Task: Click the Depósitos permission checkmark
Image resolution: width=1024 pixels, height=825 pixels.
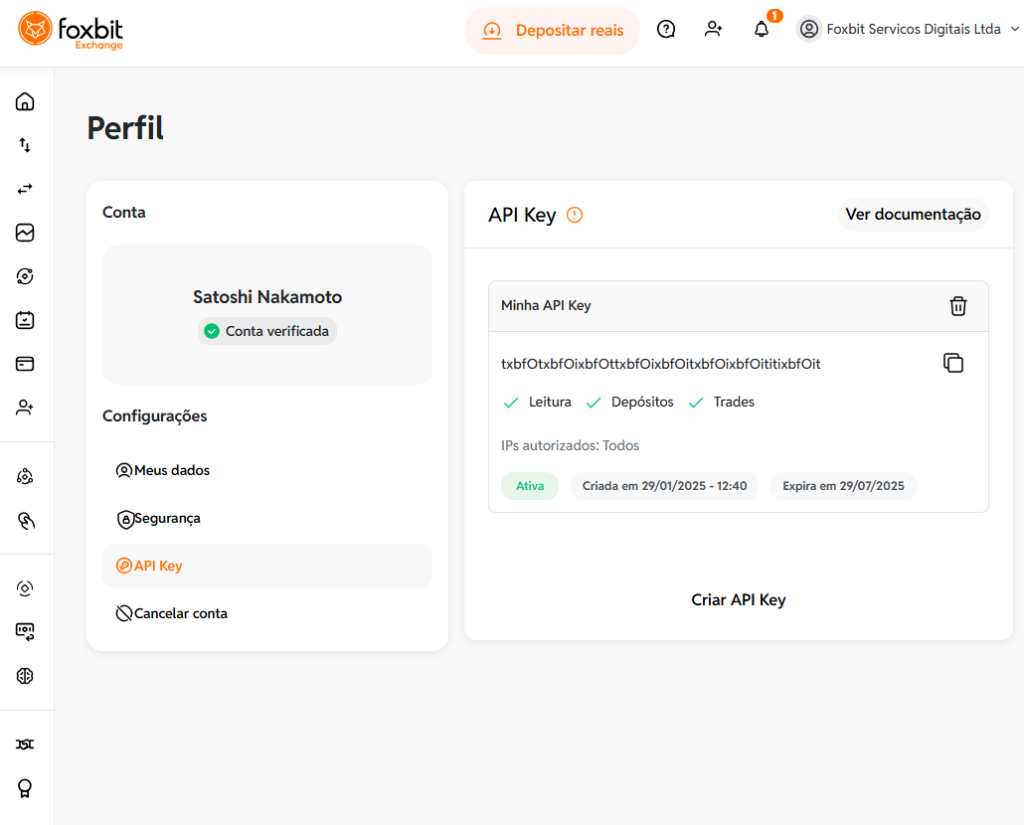Action: tap(593, 402)
